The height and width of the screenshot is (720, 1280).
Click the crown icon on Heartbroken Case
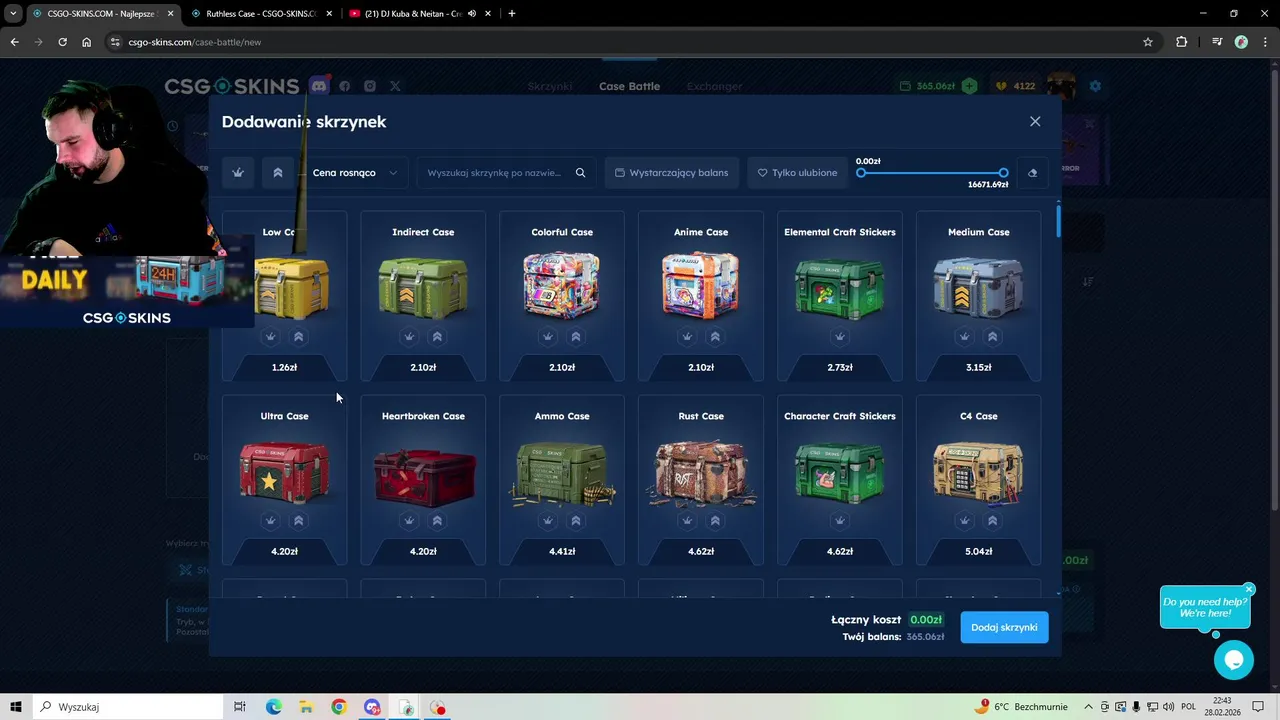409,521
